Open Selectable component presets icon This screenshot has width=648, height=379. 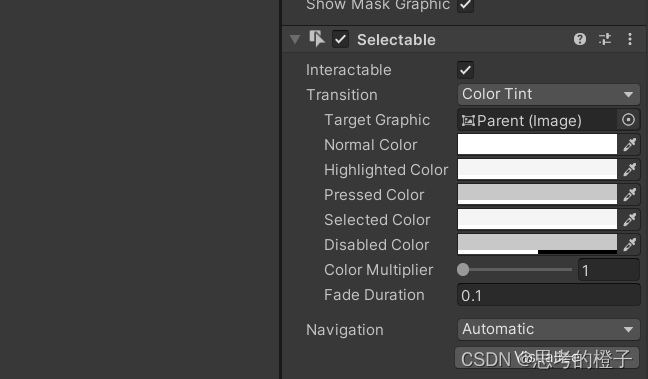[x=605, y=39]
